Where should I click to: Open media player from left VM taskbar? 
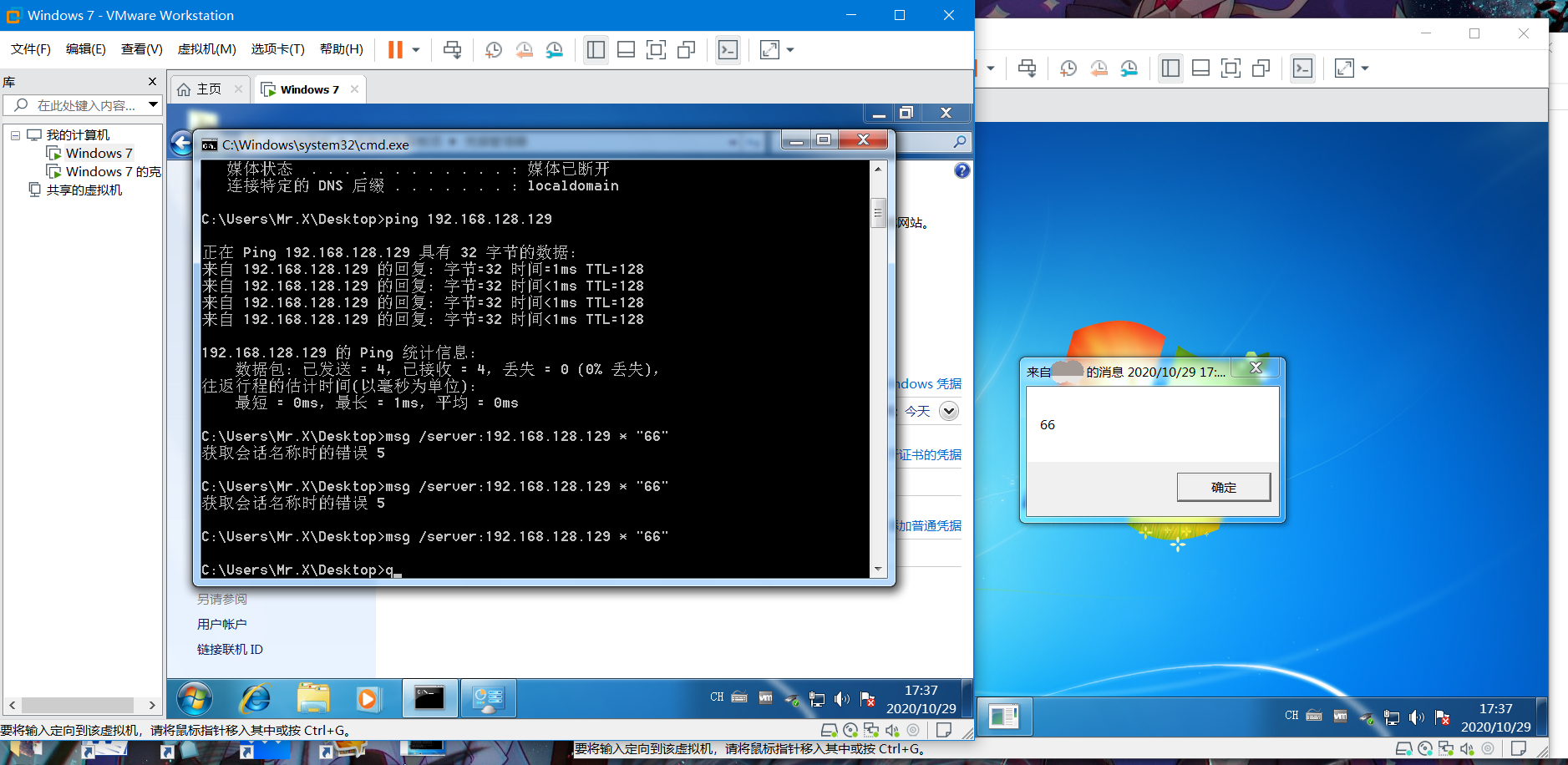368,698
